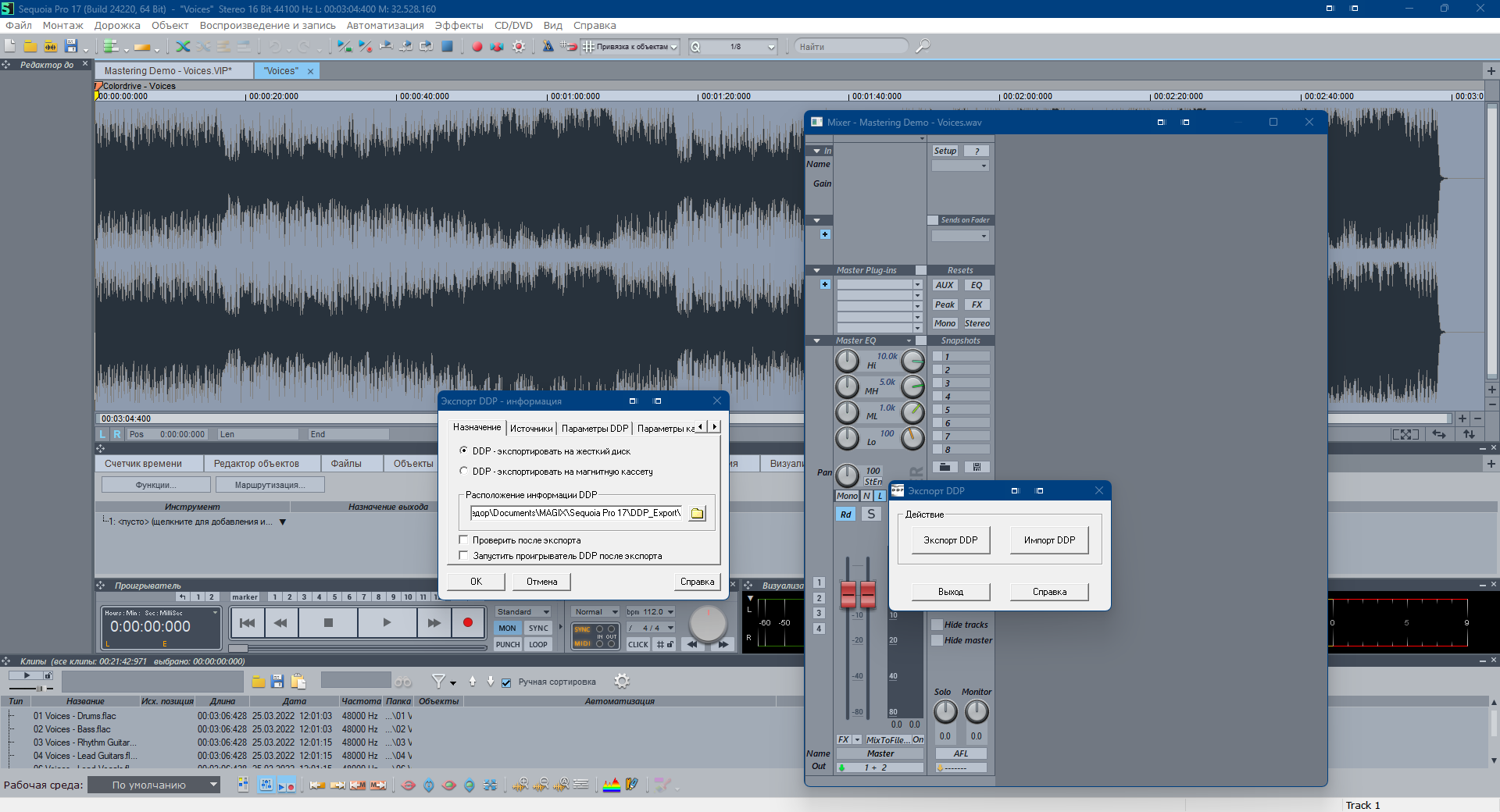Click the left Master fader handle
The image size is (1500, 812).
point(848,594)
